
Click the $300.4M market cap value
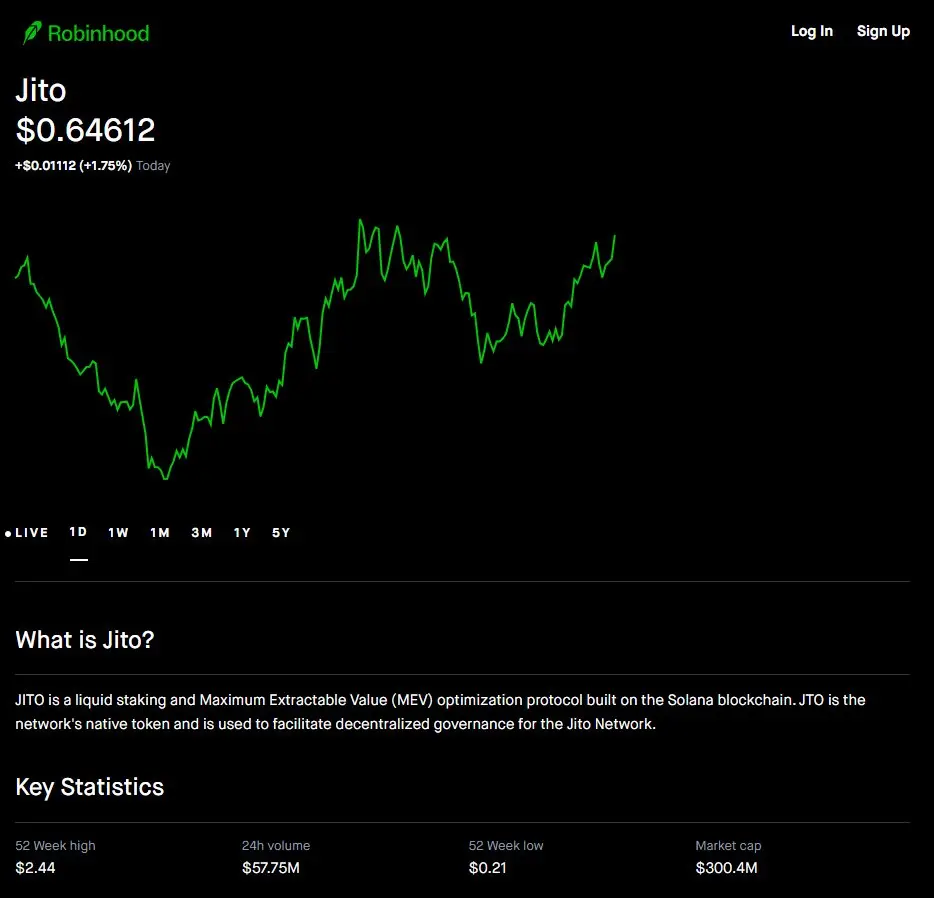(726, 868)
